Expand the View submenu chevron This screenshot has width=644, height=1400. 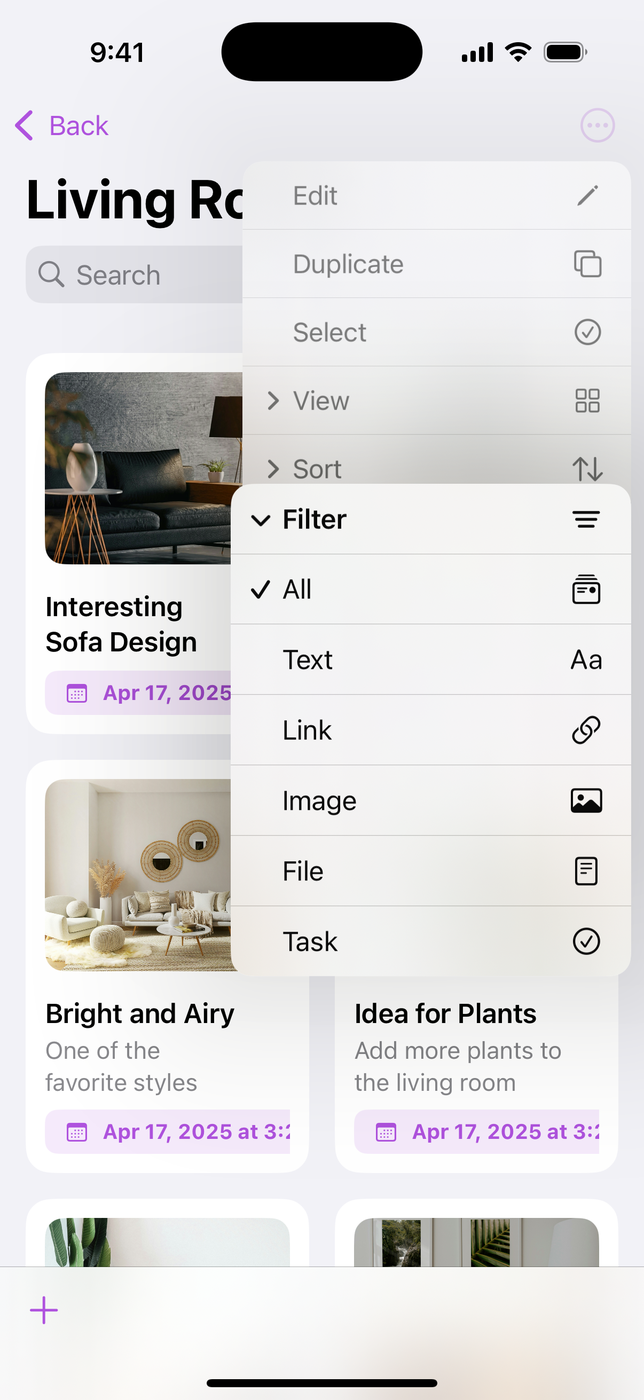tap(273, 401)
